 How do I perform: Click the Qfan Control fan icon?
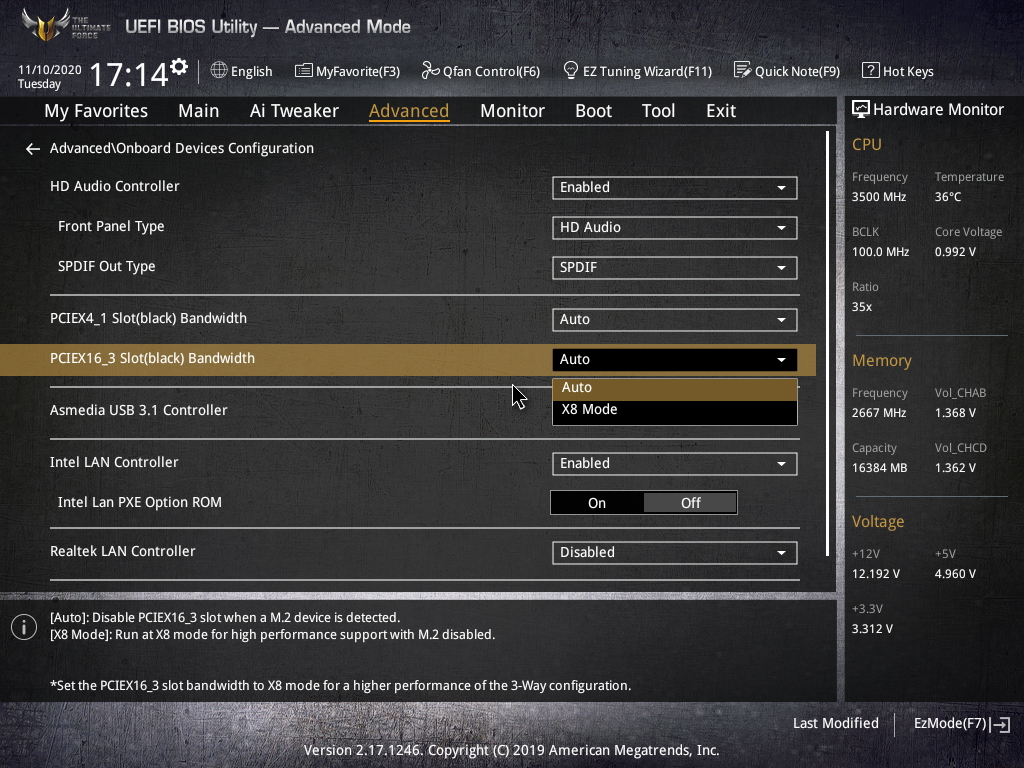pos(430,70)
